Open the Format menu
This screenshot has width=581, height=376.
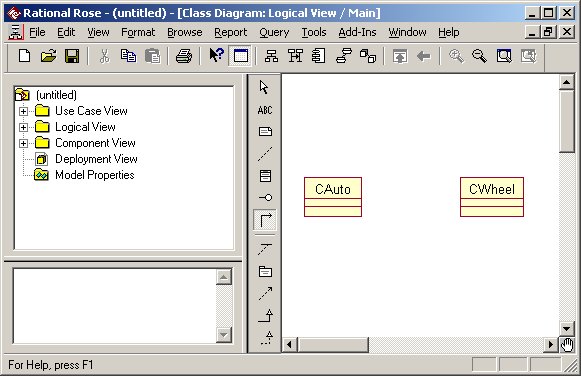coord(138,32)
